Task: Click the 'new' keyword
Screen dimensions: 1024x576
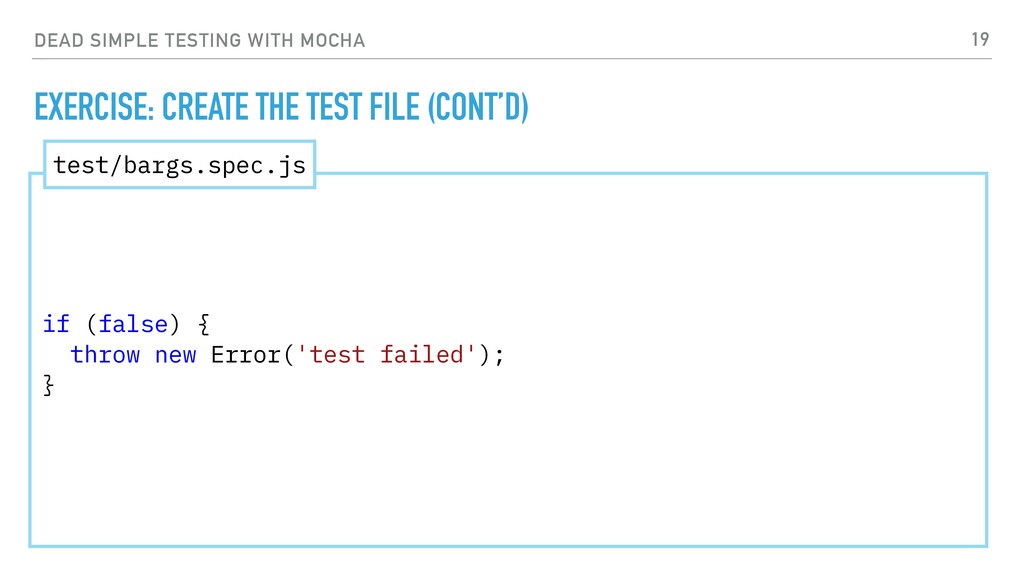Action: pos(176,356)
